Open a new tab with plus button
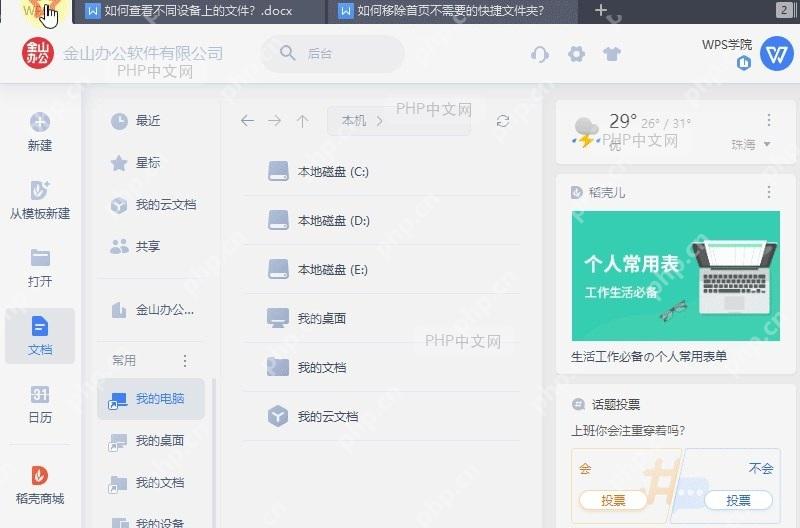The height and width of the screenshot is (528, 800). tap(601, 10)
